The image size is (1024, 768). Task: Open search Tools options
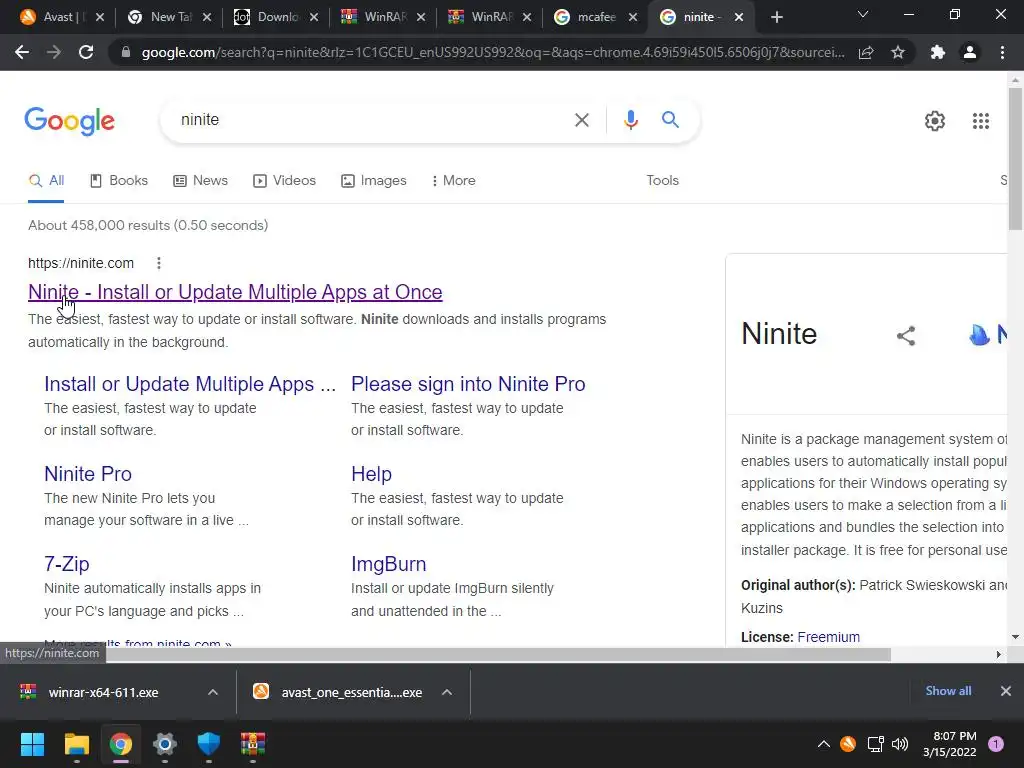[x=662, y=181]
